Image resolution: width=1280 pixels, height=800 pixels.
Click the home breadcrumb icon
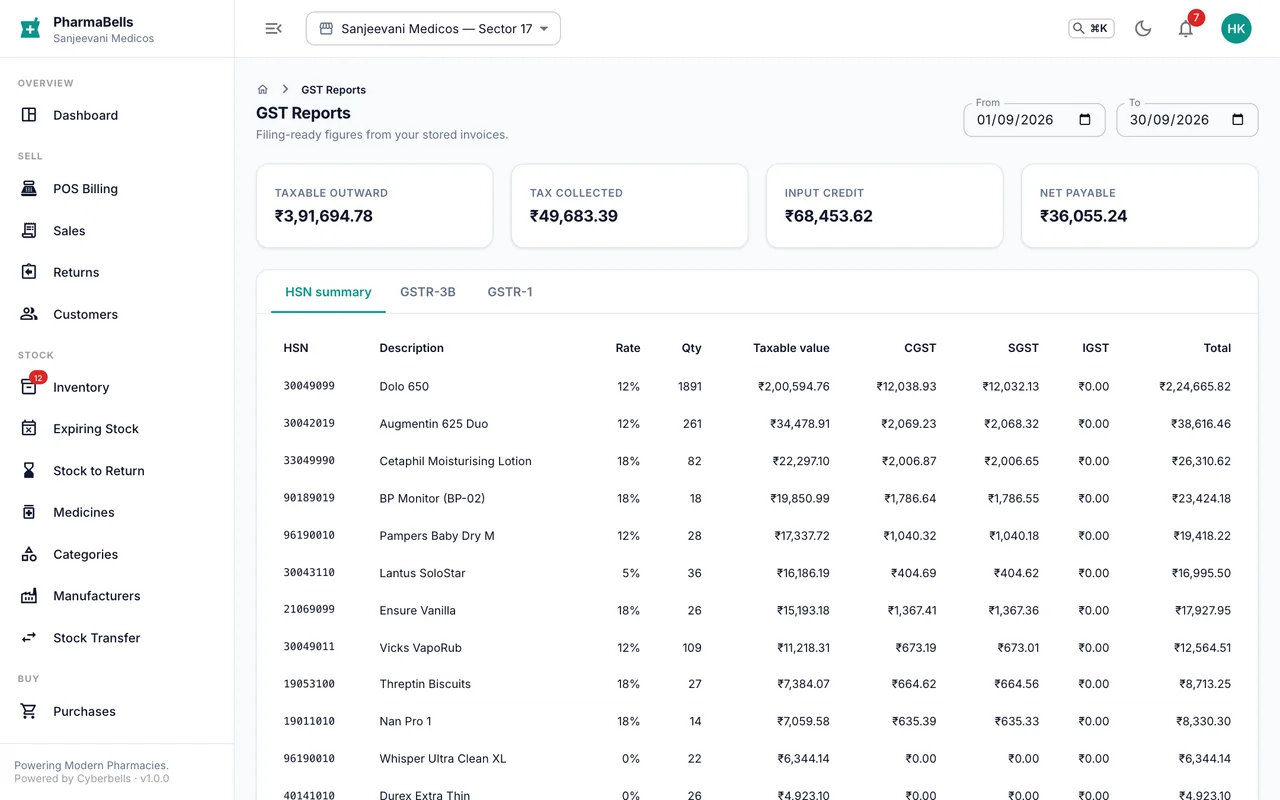[x=263, y=89]
